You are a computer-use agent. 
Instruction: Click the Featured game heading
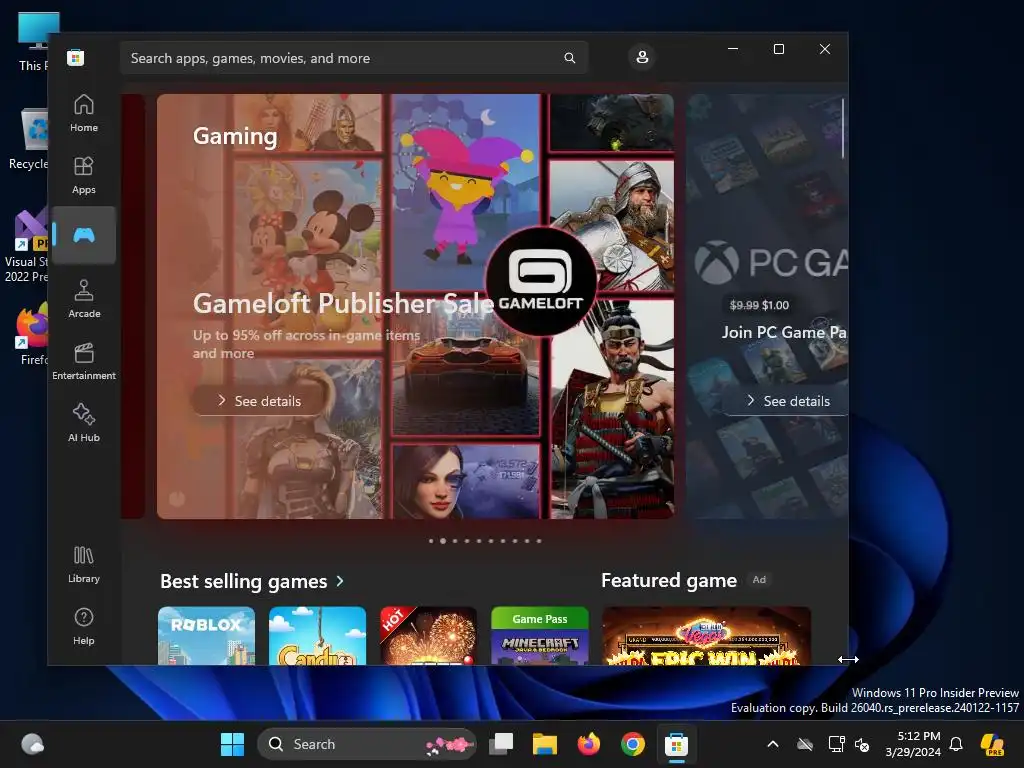[x=669, y=580]
